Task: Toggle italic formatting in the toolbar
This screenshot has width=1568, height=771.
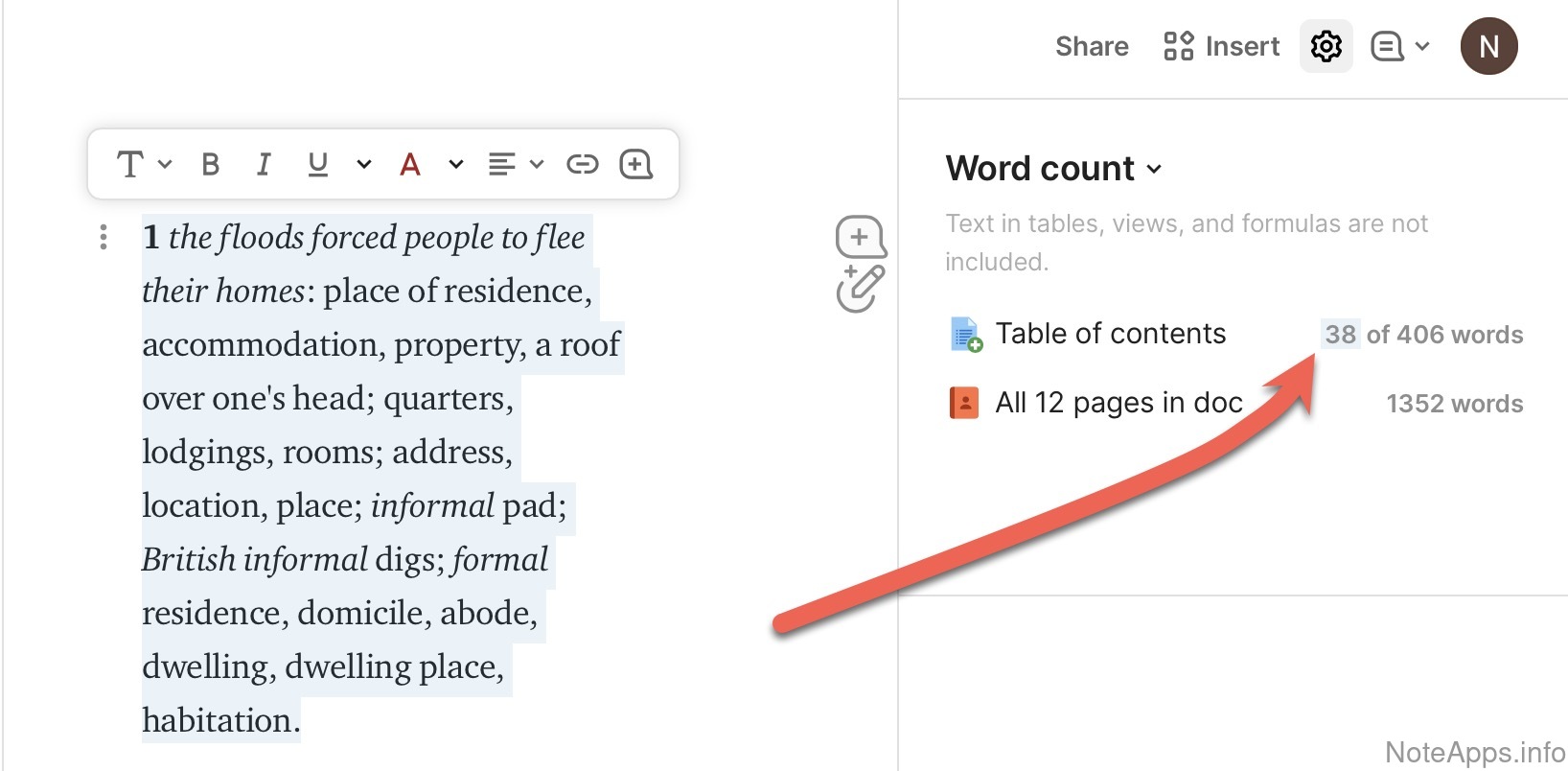Action: coord(264,165)
